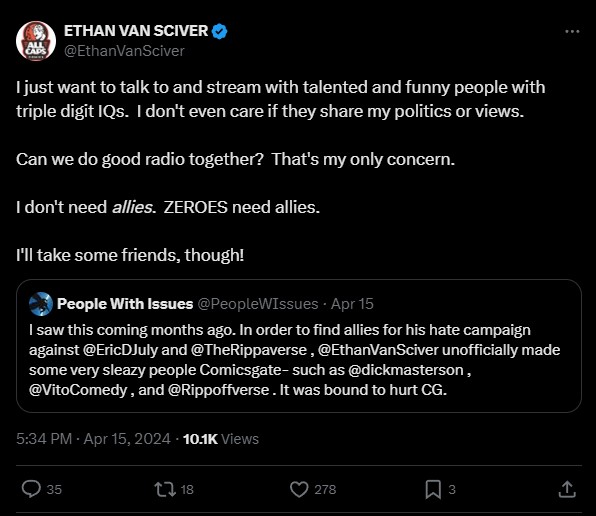Screen dimensions: 596x516
Task: Visit ETHAN VAN SCIVER display name
Action: click(136, 31)
